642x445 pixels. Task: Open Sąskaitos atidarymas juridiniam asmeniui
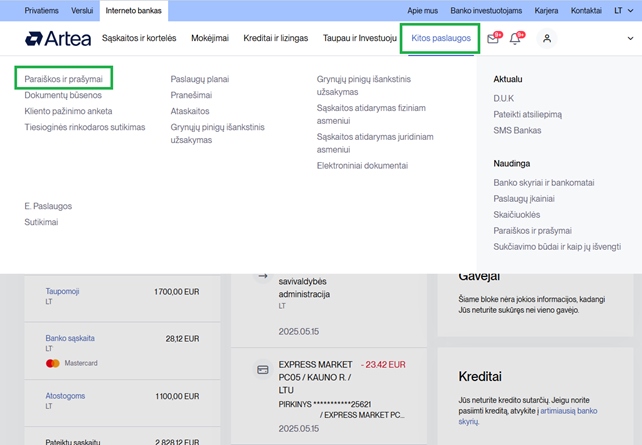click(375, 143)
